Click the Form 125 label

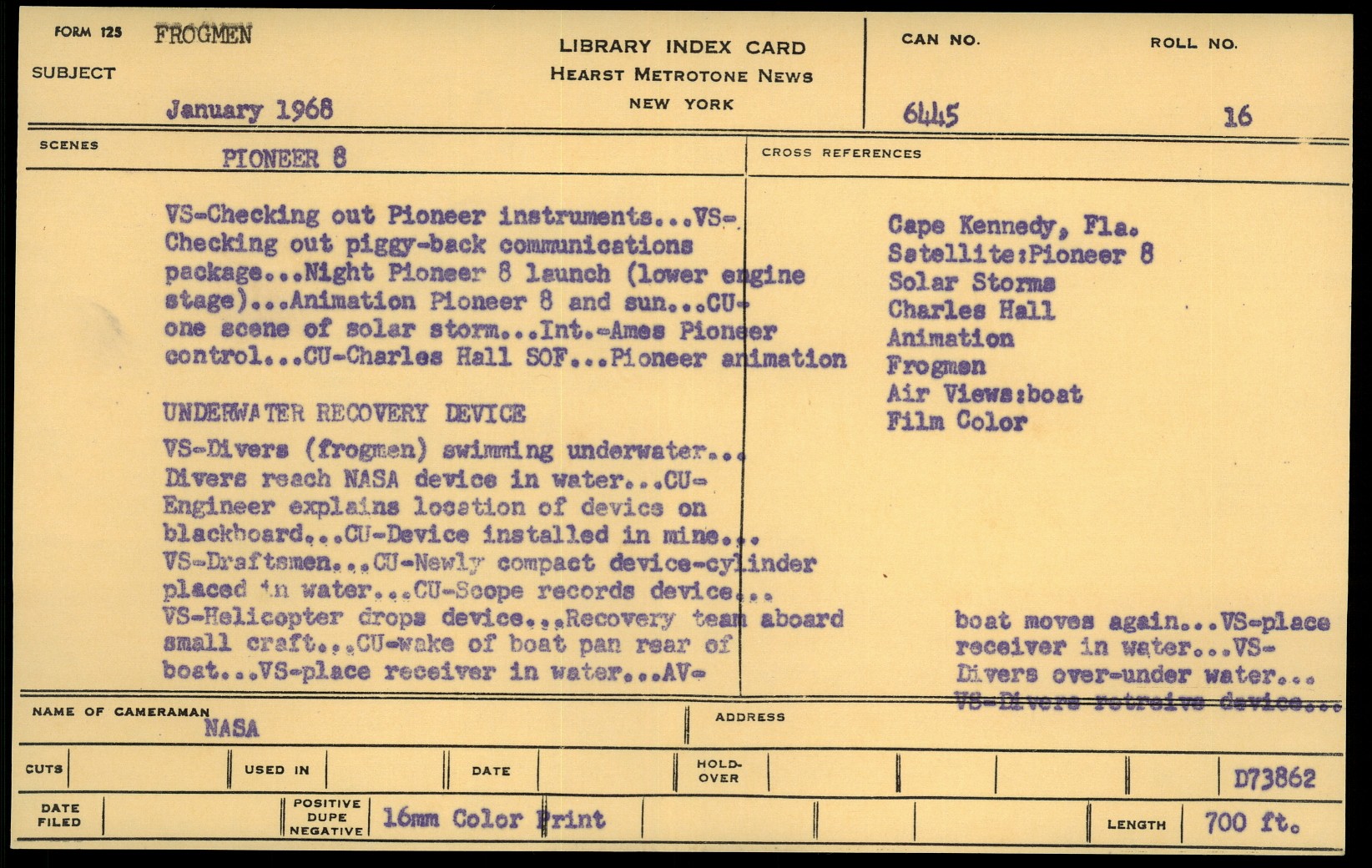click(x=88, y=33)
